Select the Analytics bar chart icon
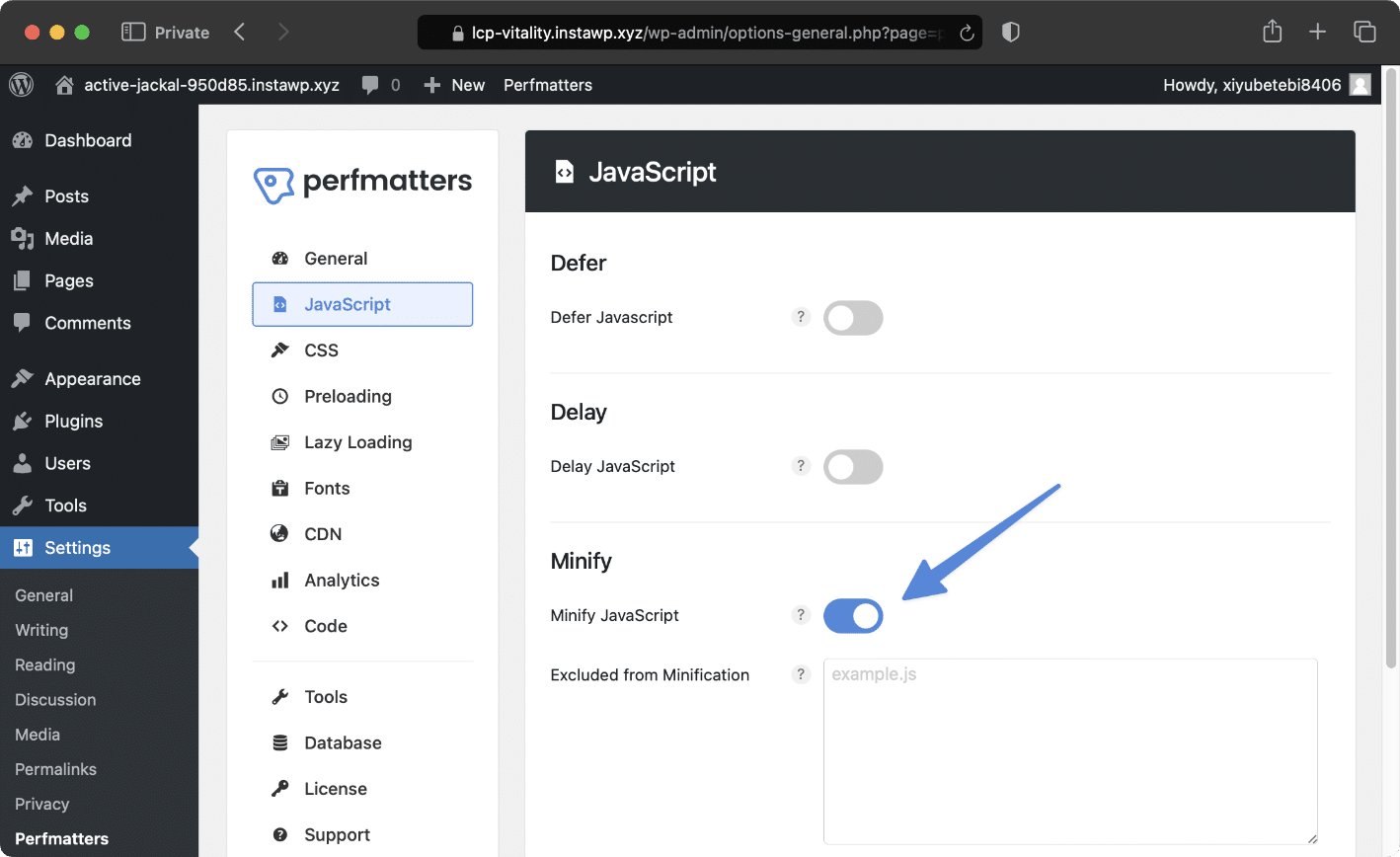The image size is (1400, 857). (280, 580)
